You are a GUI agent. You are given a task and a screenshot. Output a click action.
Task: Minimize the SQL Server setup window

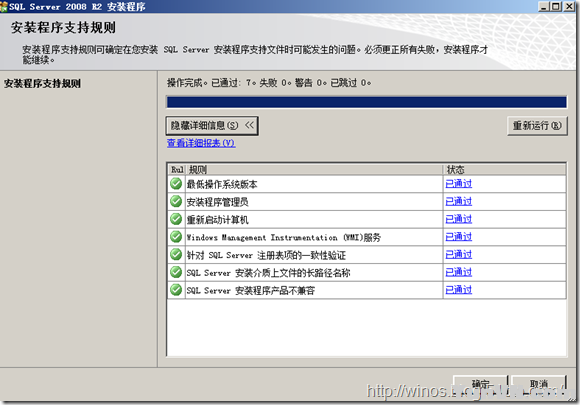(544, 6)
